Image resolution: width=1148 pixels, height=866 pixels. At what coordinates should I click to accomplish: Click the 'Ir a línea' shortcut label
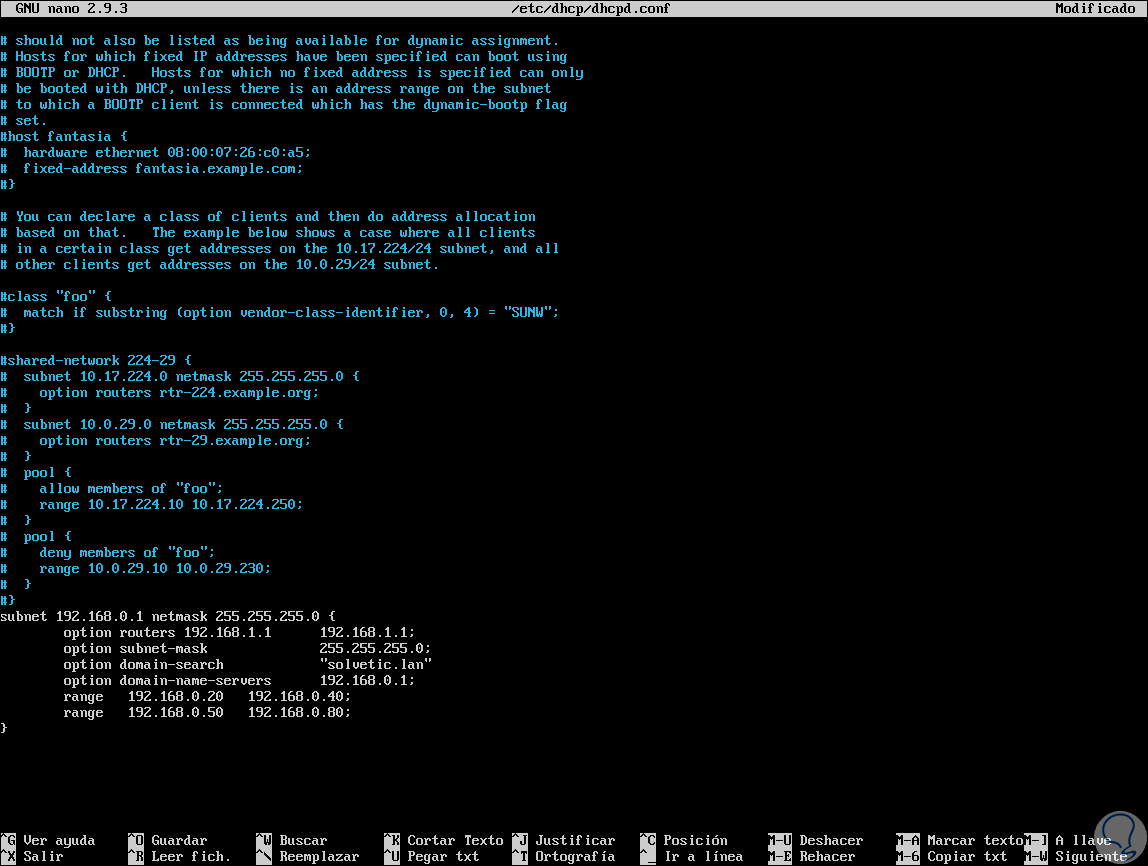703,856
